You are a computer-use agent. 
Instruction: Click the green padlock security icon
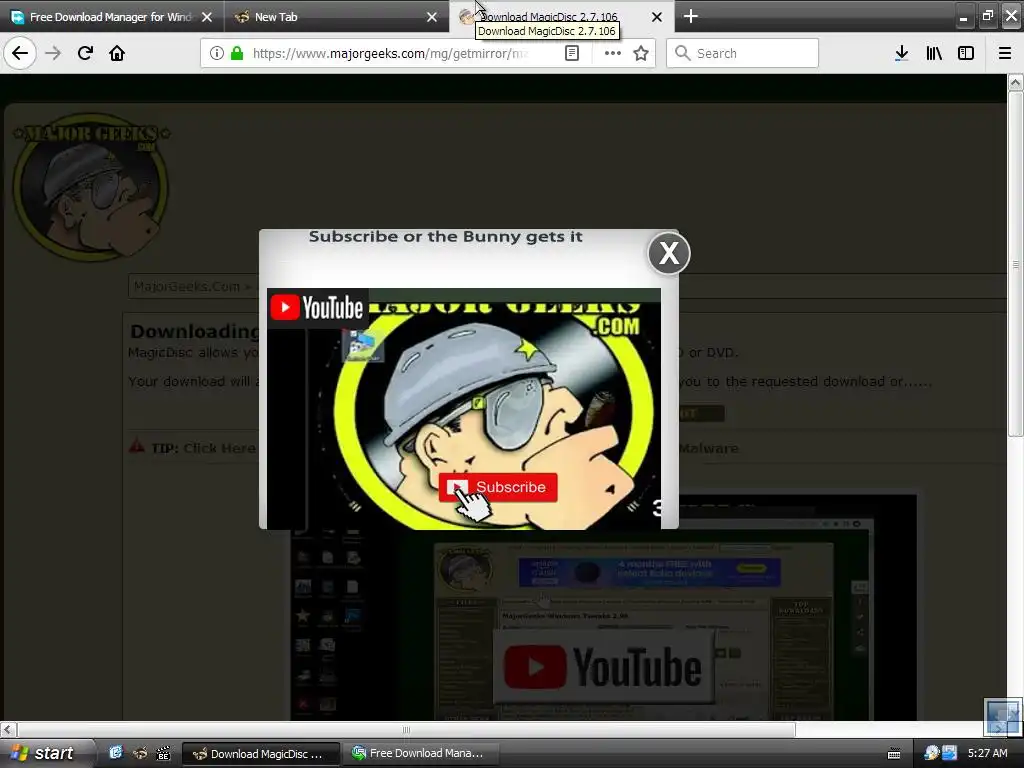[x=236, y=53]
